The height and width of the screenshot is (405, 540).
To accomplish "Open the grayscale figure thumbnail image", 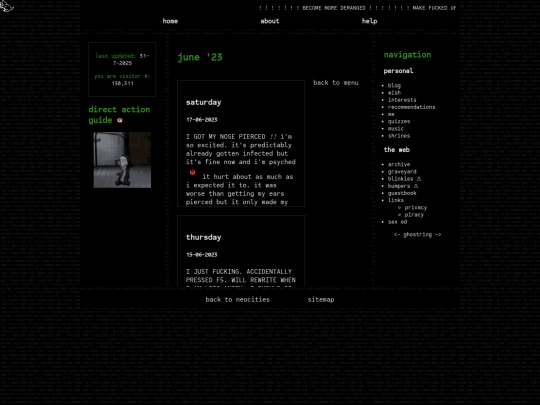I will 122,160.
